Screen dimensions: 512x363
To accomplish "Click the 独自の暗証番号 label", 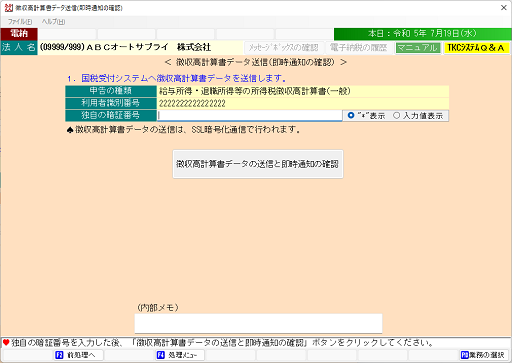I will (111, 115).
